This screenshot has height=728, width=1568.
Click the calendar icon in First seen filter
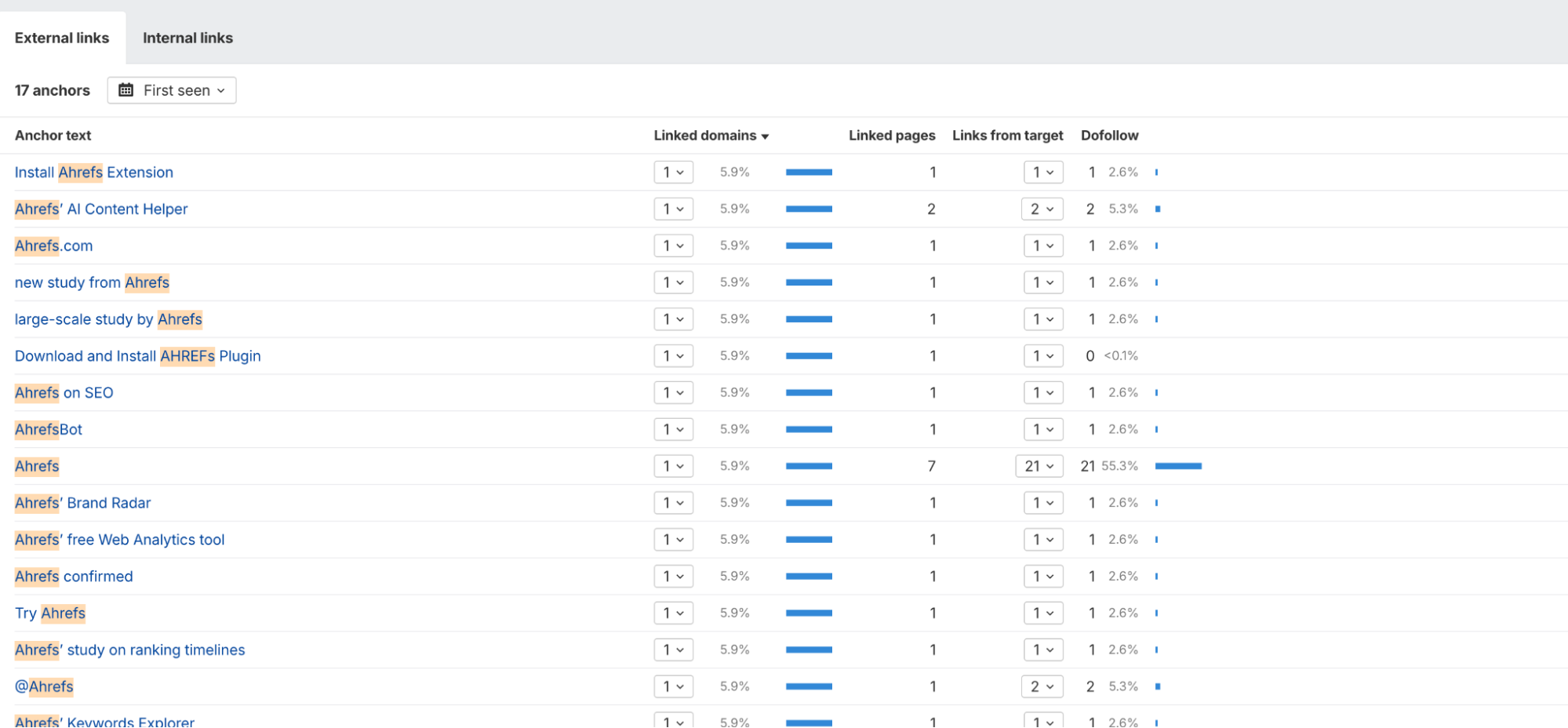click(x=126, y=90)
